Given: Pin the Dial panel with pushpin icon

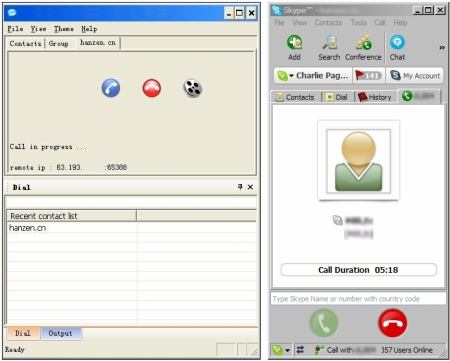Looking at the screenshot, I should [x=240, y=187].
